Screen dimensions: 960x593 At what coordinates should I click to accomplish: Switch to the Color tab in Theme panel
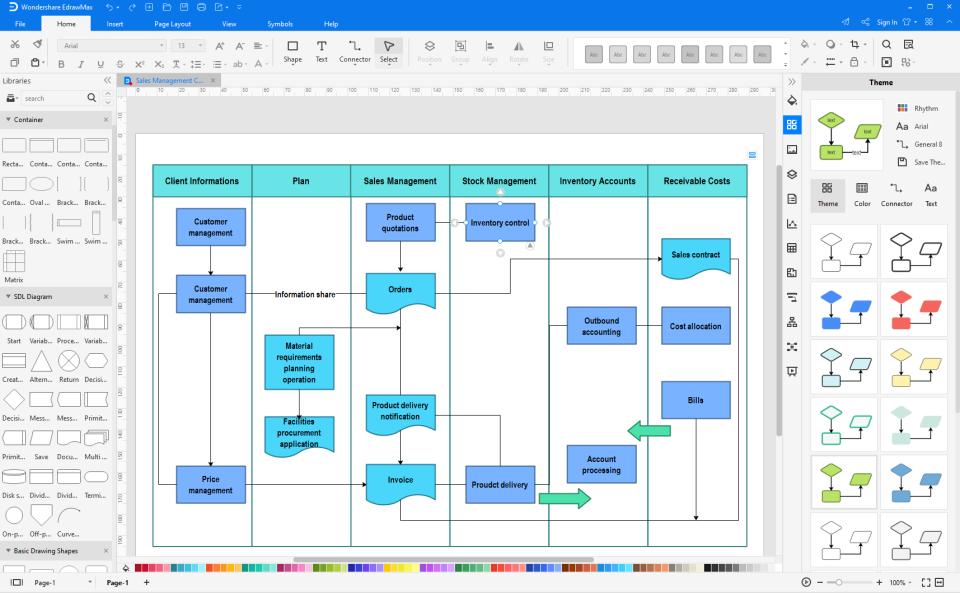(862, 196)
